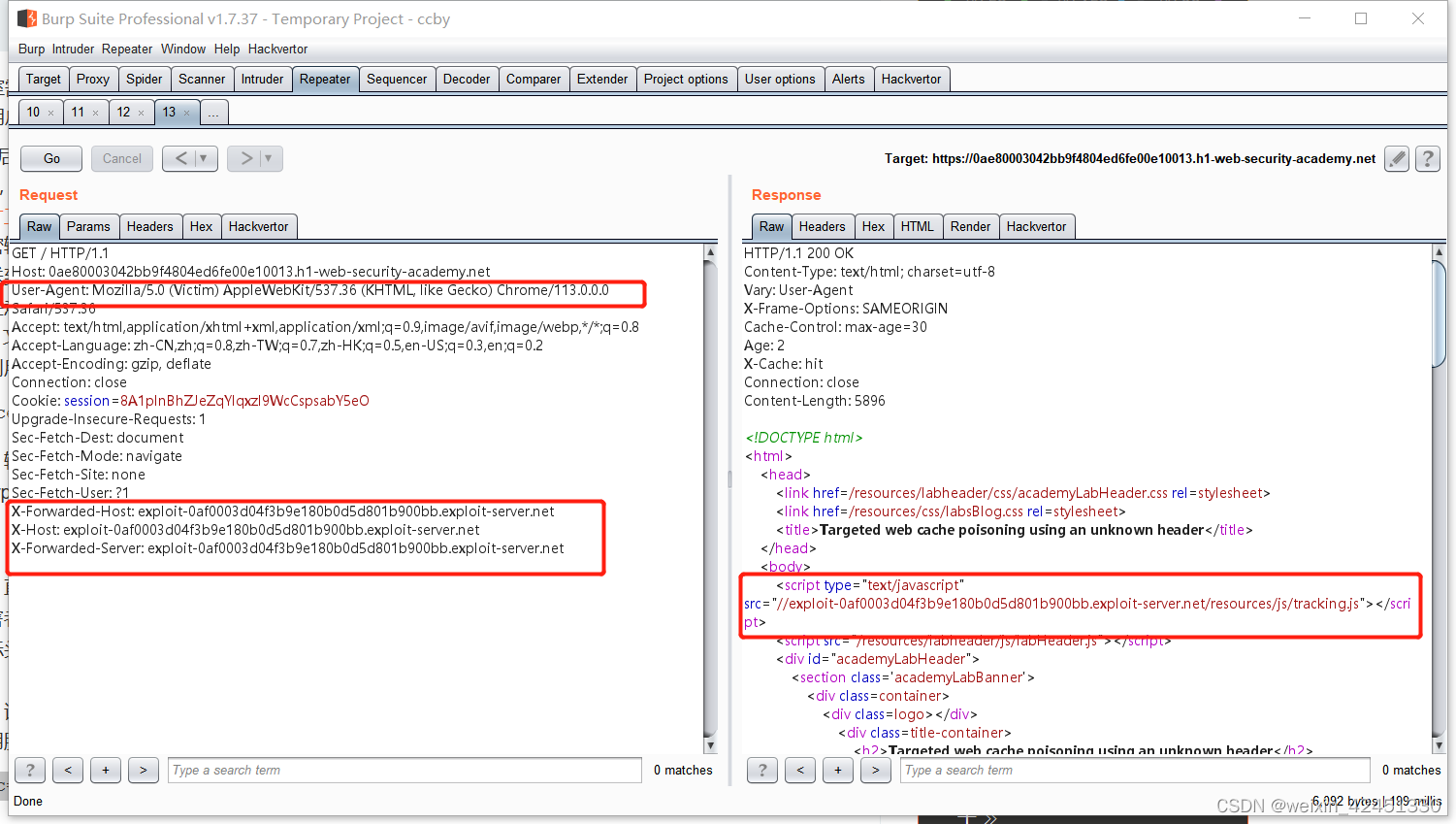Switch to the Comparer tab
1456x824 pixels.
click(534, 79)
